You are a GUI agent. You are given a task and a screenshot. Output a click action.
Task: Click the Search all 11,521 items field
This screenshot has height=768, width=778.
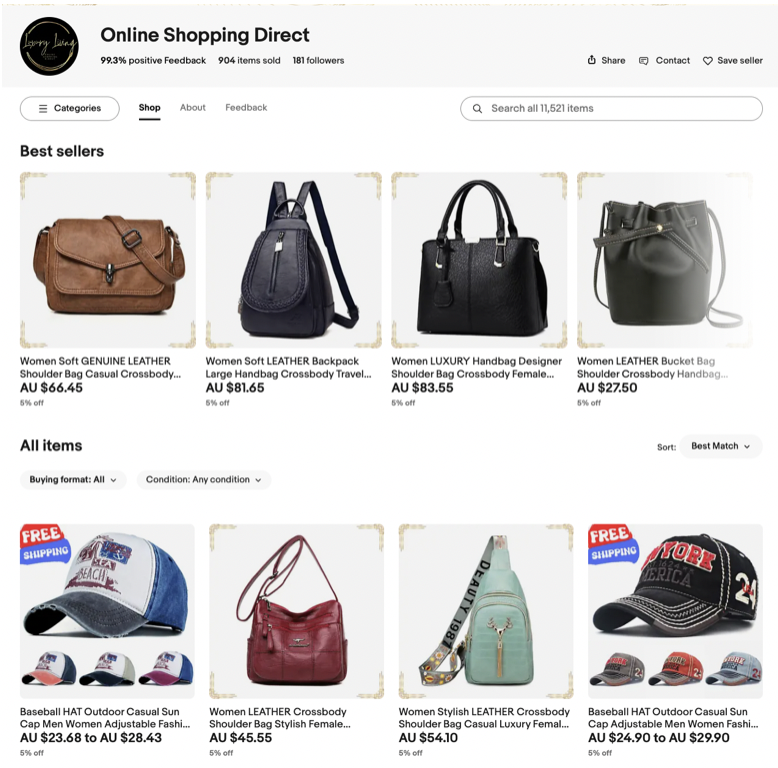(611, 109)
